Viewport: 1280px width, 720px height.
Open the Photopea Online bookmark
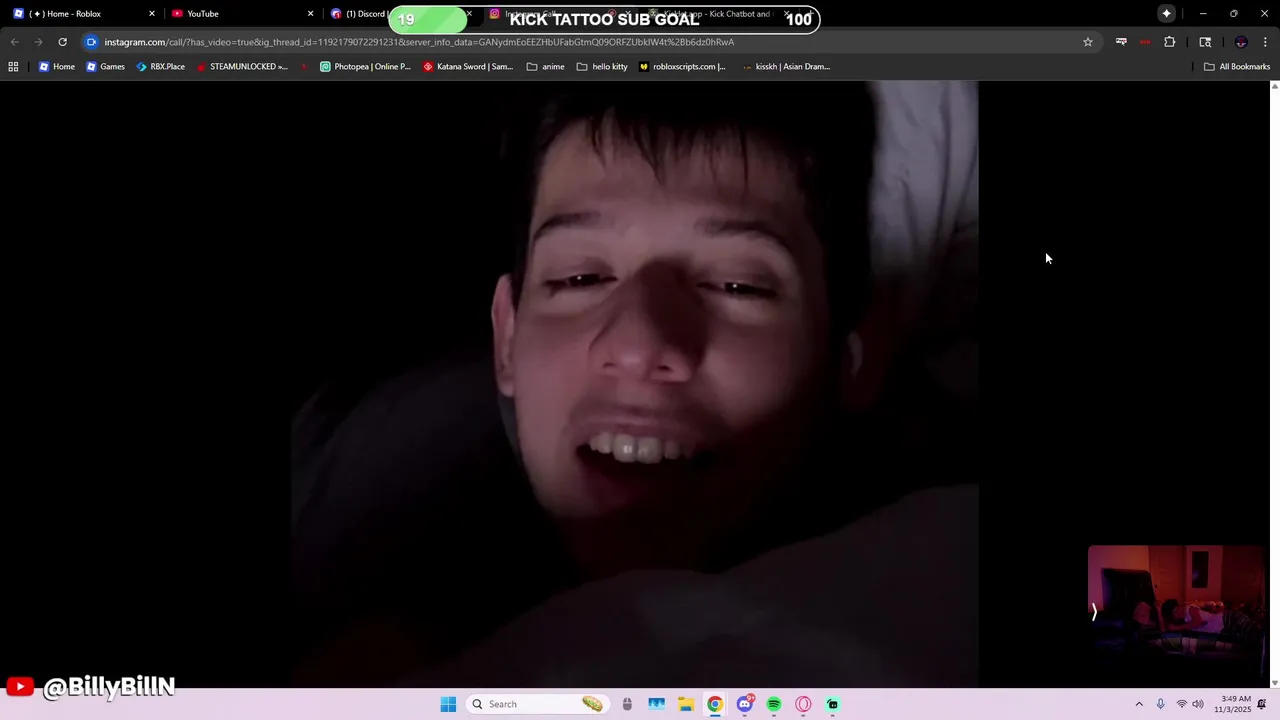pyautogui.click(x=365, y=67)
